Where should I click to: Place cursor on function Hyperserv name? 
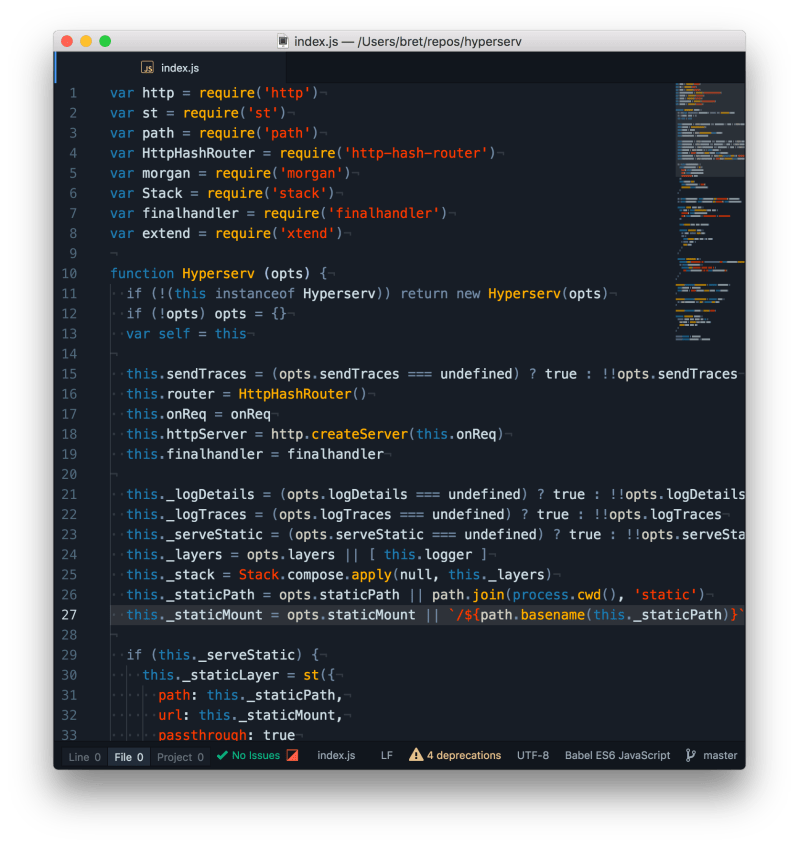(218, 274)
